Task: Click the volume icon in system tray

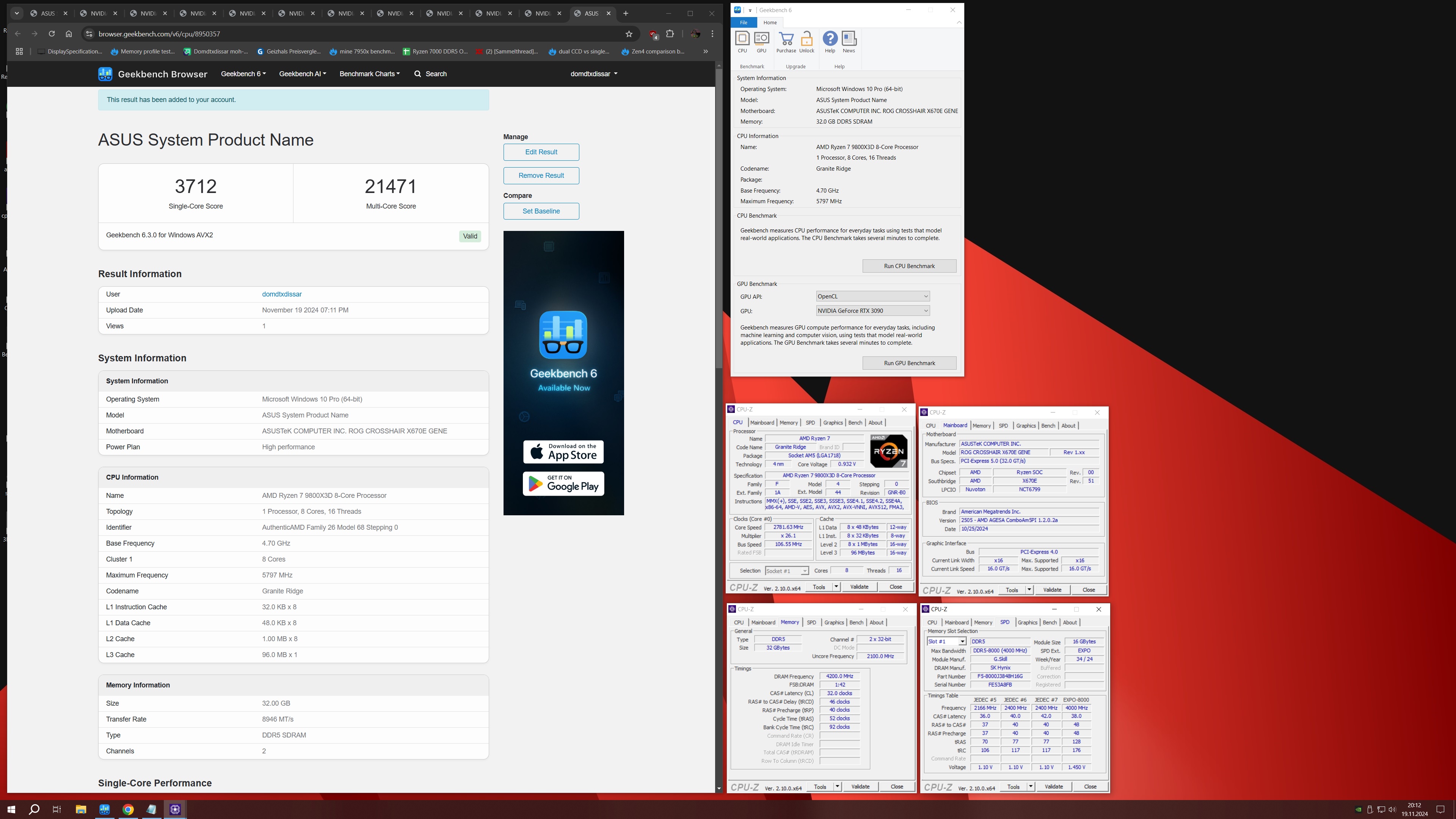Action: click(1392, 810)
